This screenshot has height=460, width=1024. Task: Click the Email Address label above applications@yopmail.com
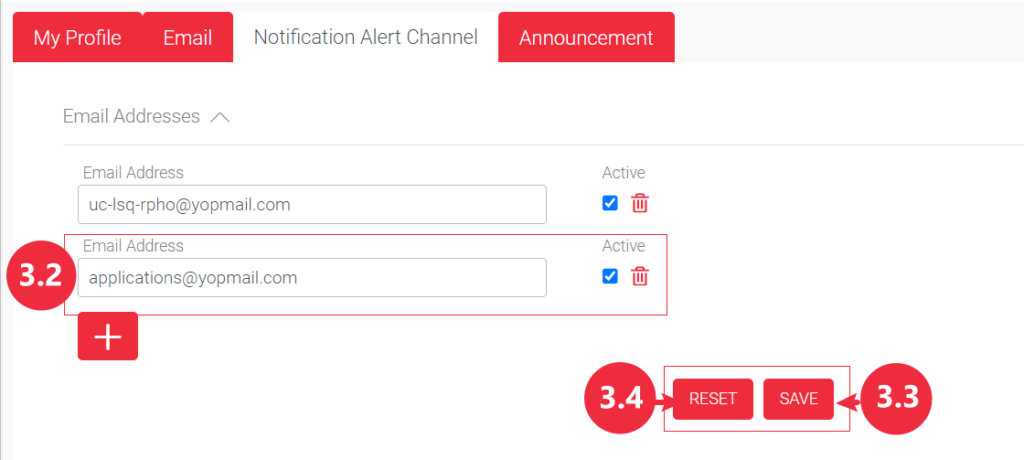[x=133, y=246]
